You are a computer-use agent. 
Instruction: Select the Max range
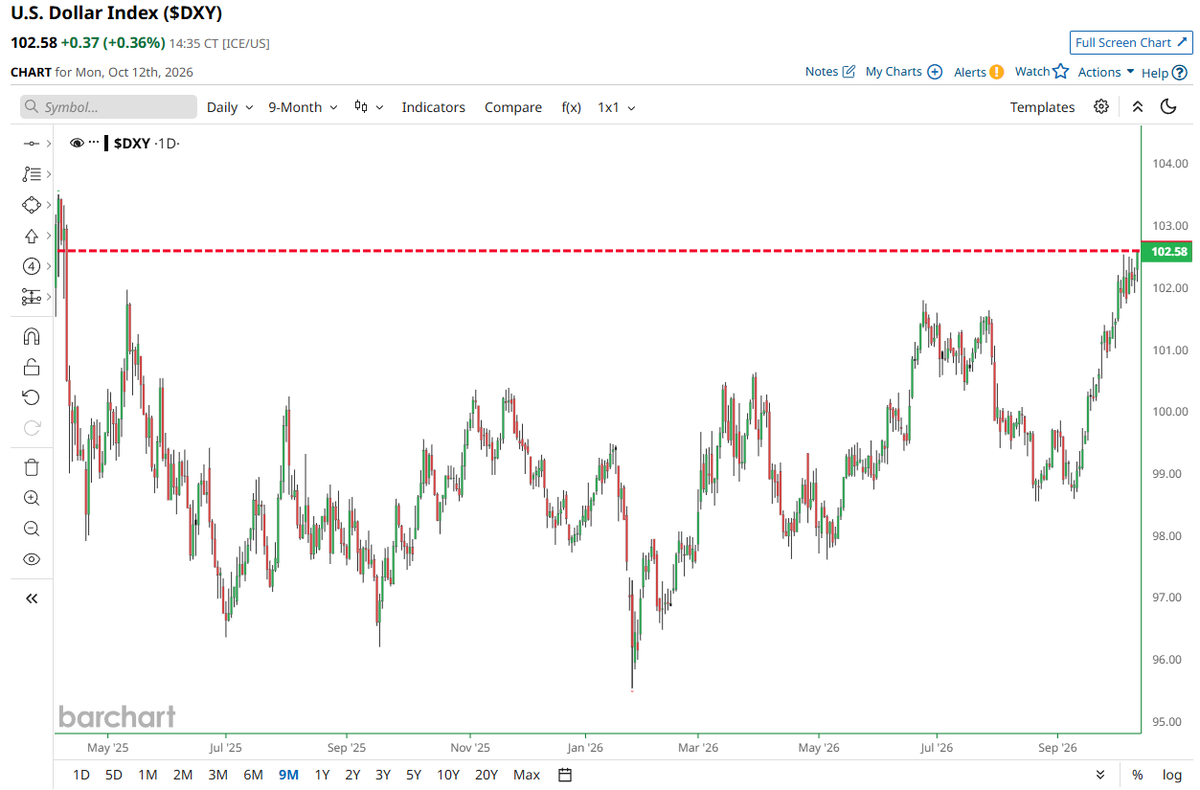pos(526,775)
